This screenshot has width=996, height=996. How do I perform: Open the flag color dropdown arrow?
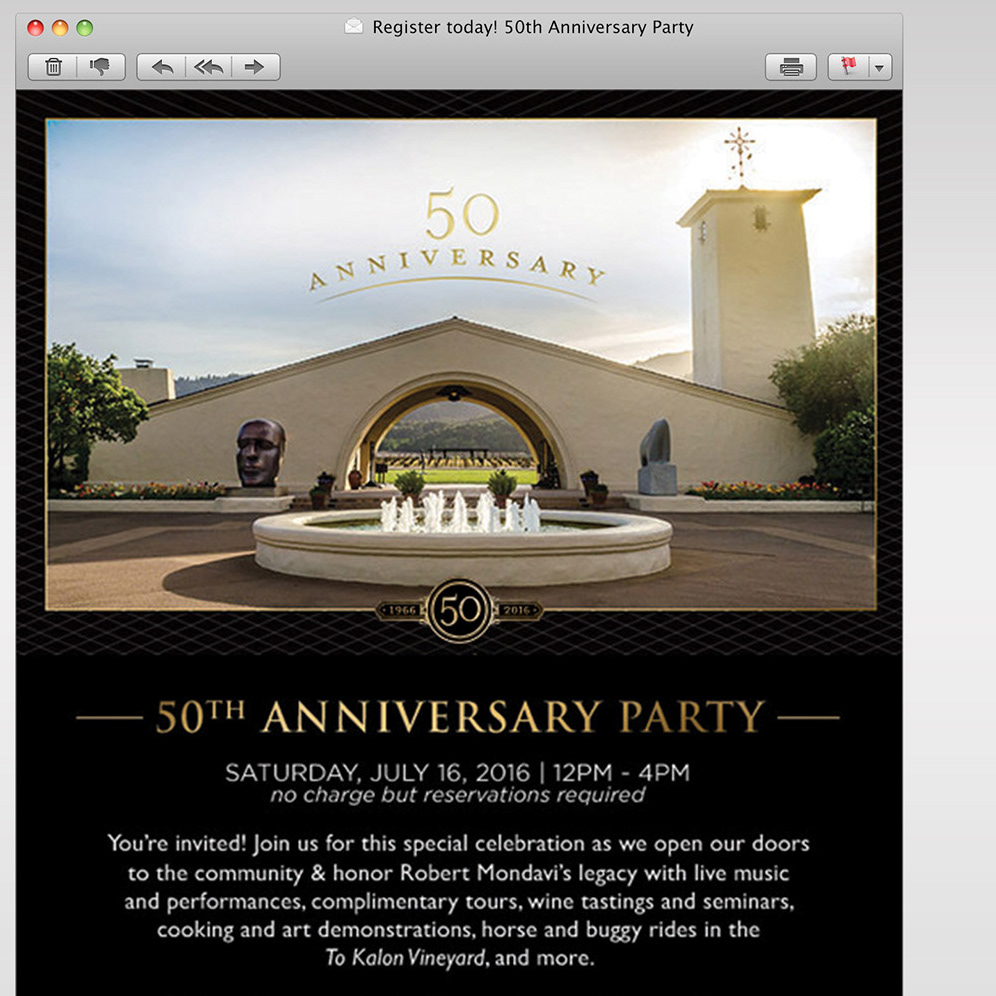(880, 67)
